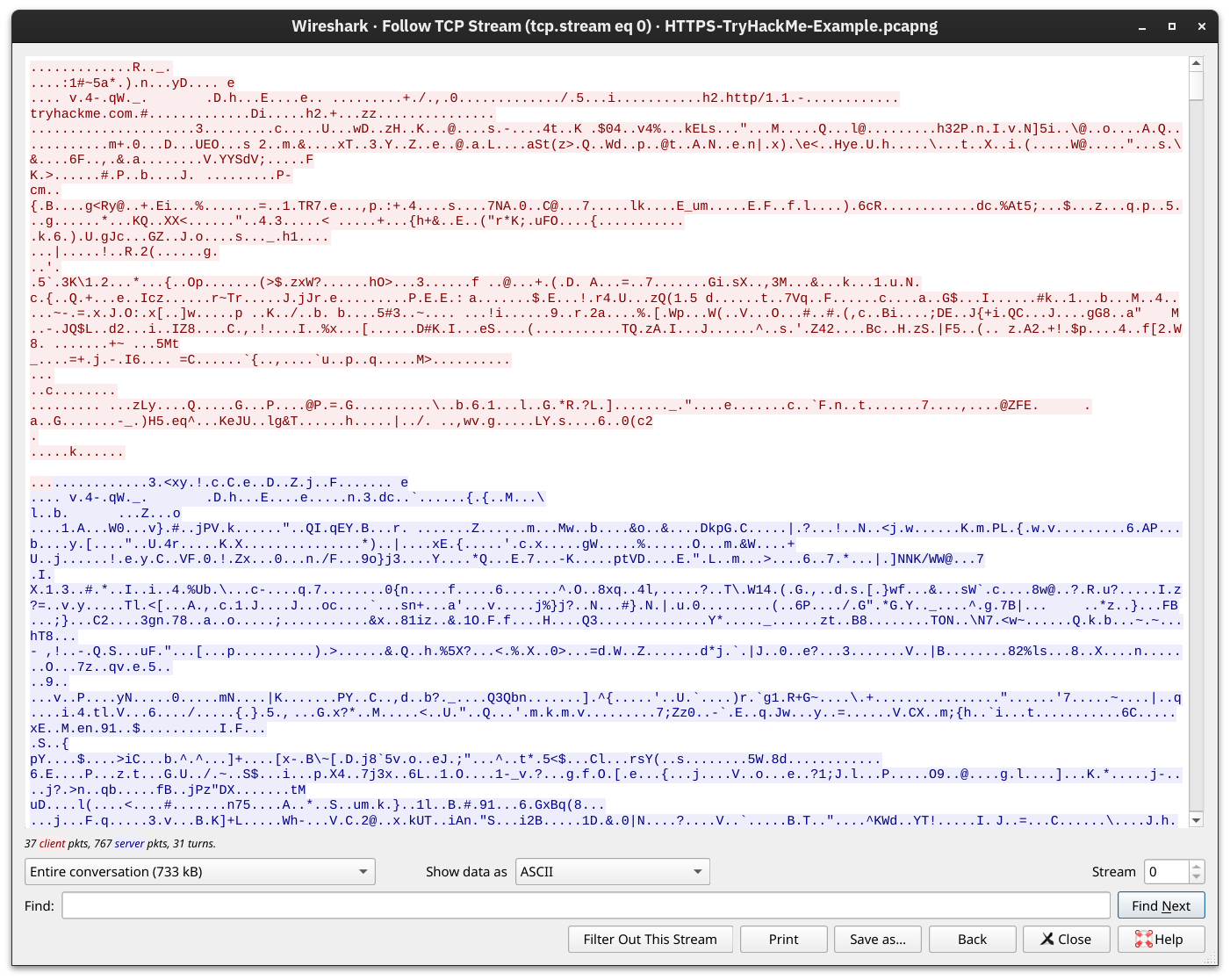
Task: Click the Find text input field
Action: [x=586, y=905]
